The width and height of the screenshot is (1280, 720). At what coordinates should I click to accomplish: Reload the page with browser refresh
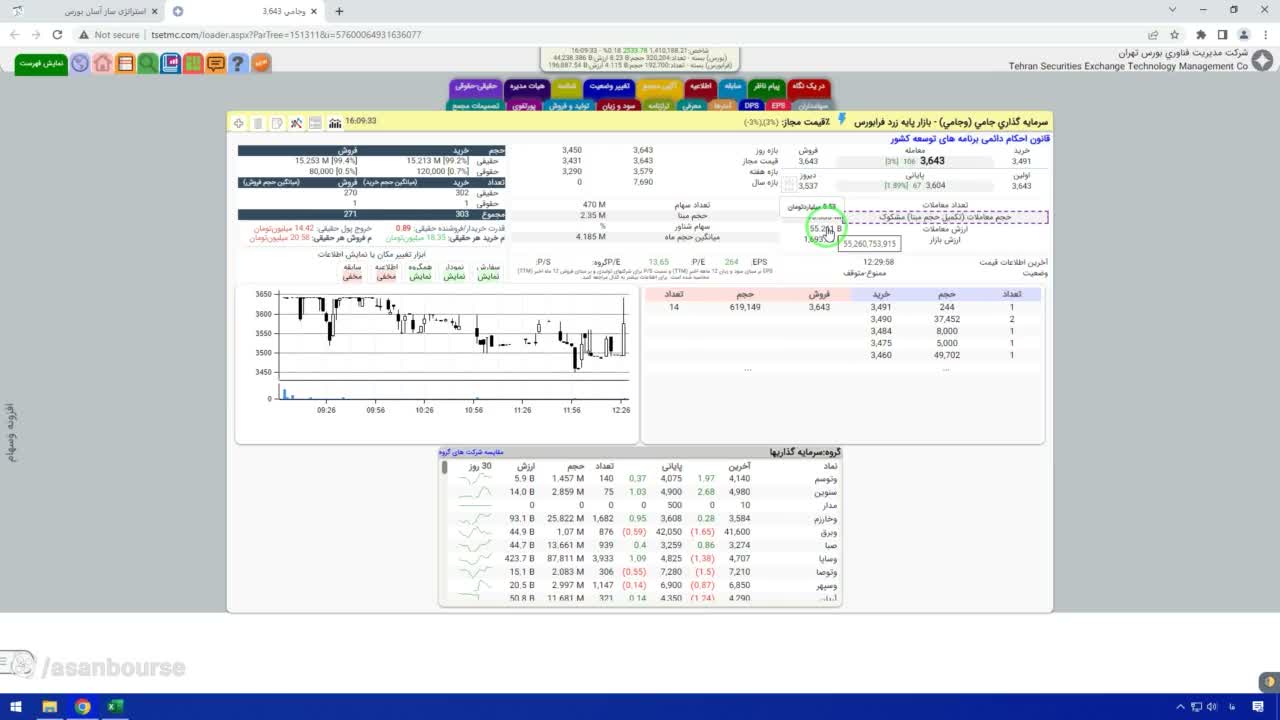click(x=57, y=34)
